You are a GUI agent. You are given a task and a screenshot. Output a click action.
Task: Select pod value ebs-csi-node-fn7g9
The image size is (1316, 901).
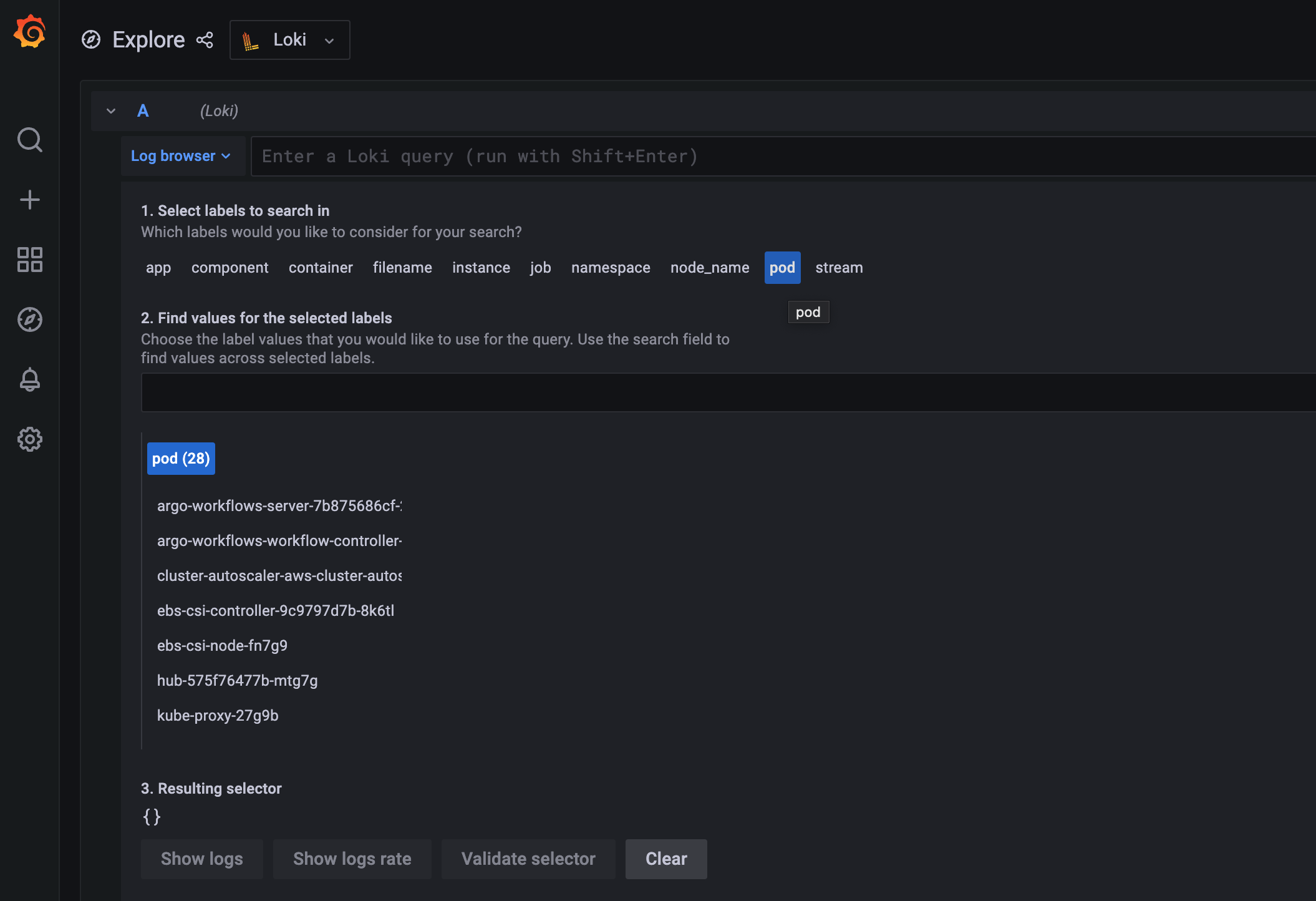tap(222, 646)
